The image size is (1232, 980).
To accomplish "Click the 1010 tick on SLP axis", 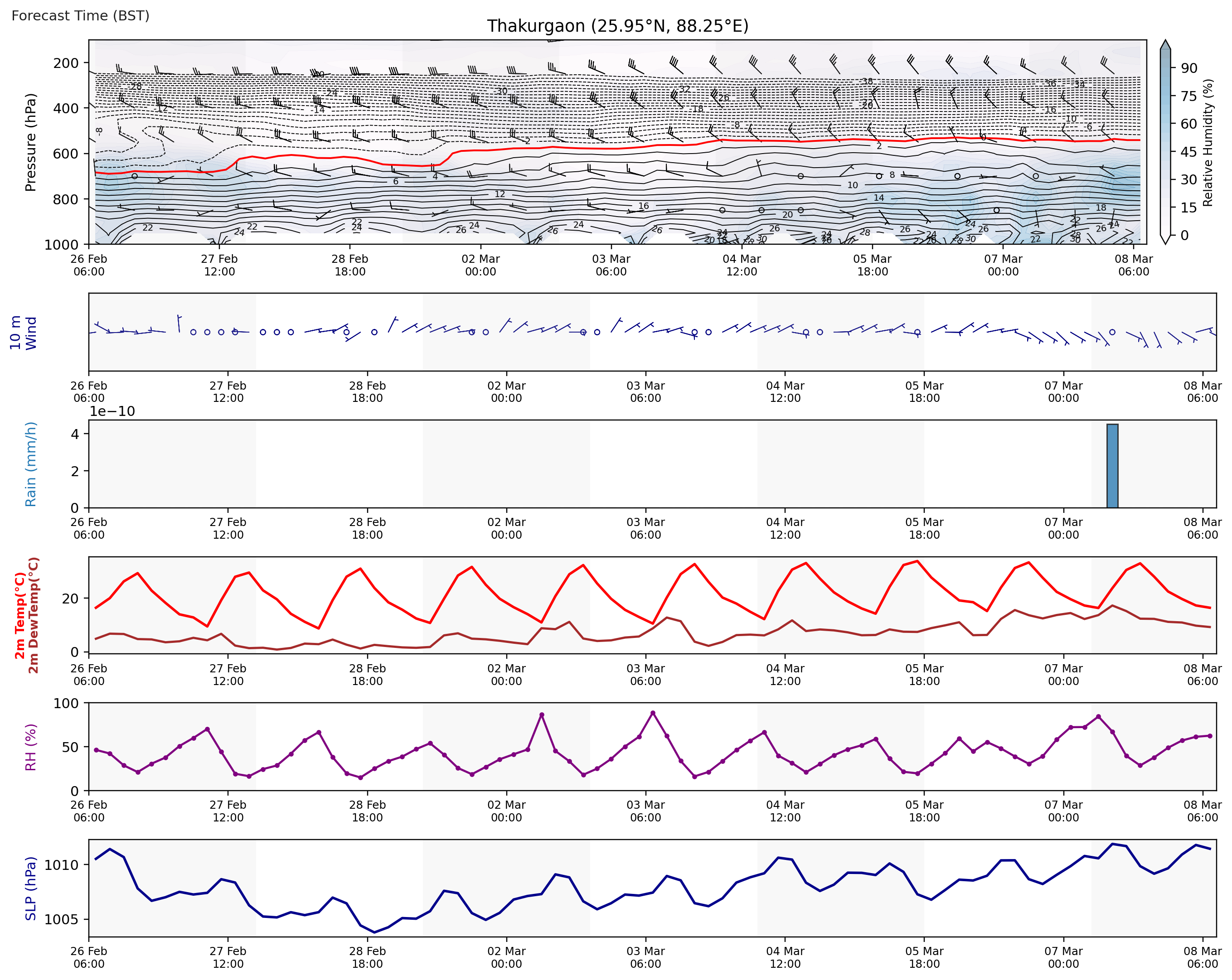I will point(61,865).
